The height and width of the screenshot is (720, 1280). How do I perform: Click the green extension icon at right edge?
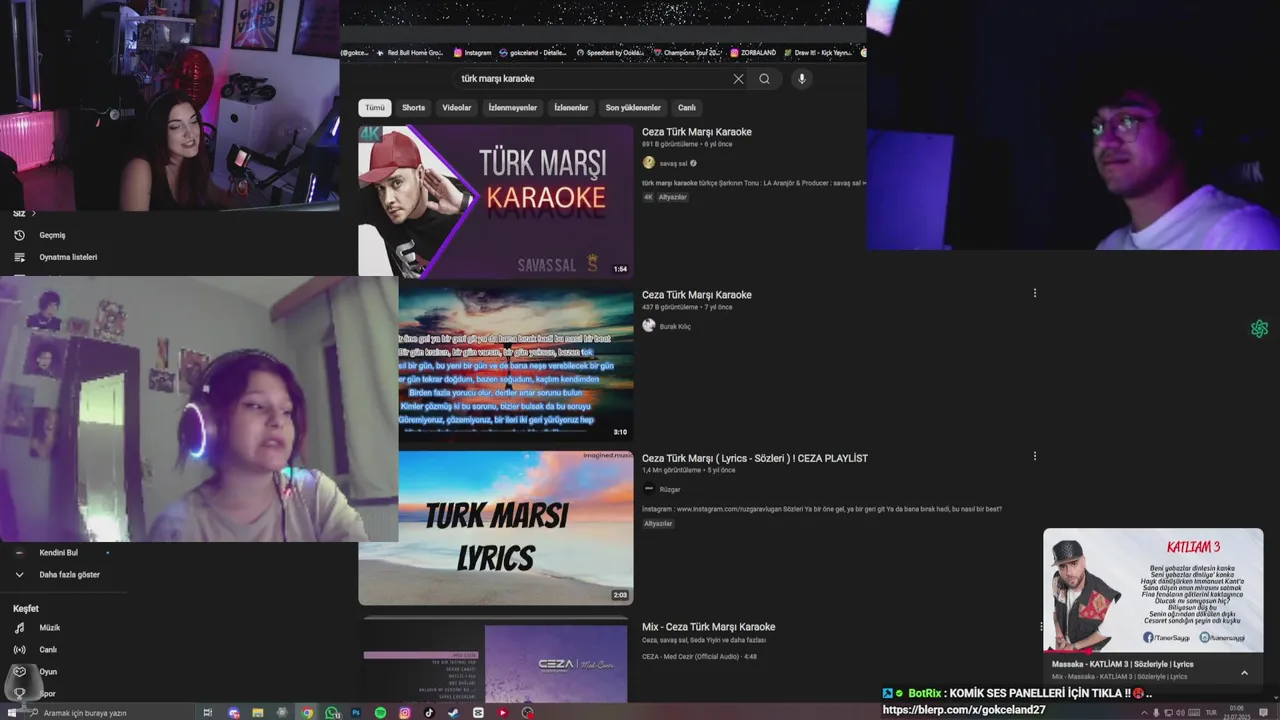tap(1259, 329)
